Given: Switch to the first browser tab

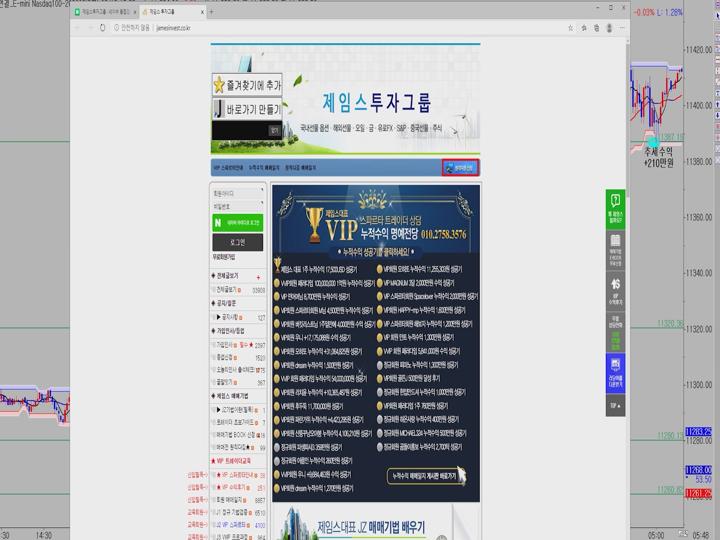Looking at the screenshot, I should 105,12.
